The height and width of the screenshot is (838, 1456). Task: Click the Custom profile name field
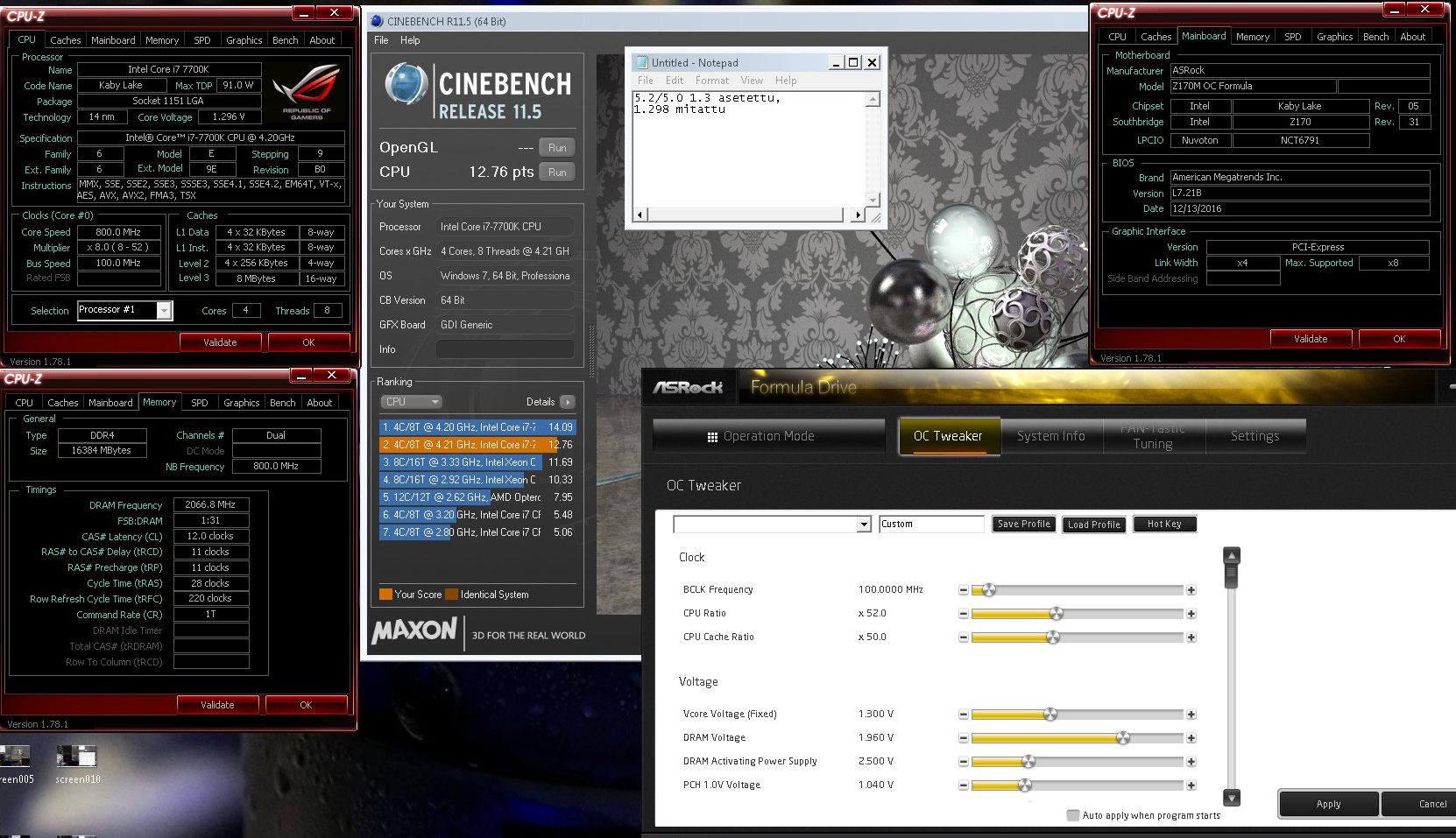click(931, 524)
